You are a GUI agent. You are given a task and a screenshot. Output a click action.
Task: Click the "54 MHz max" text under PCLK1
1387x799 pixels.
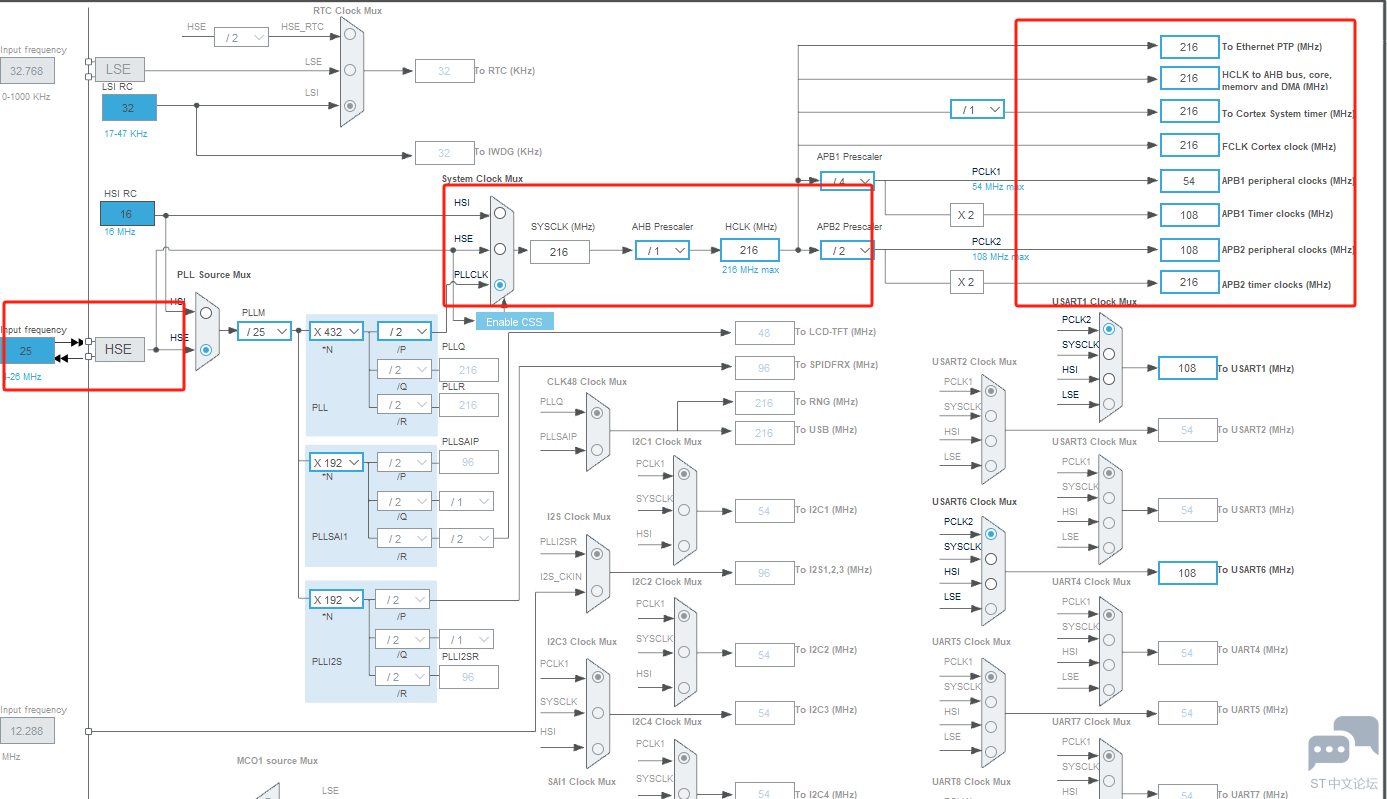[998, 187]
